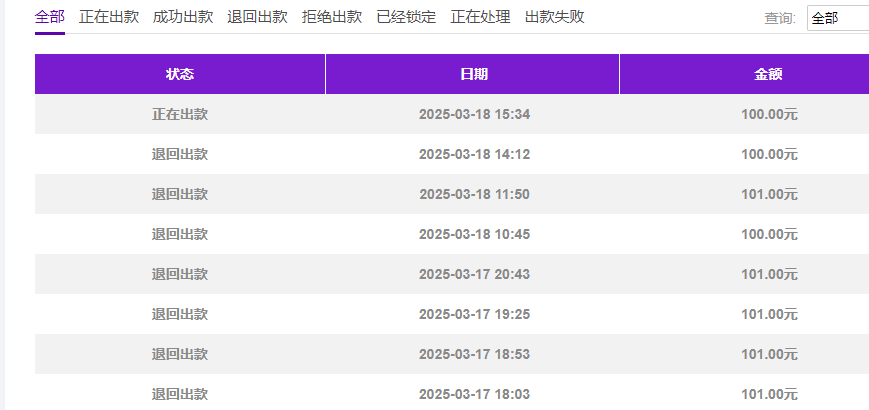Viewport: 869px width, 410px height.
Task: Click the date 2025-03-18 15:34
Action: [x=474, y=114]
